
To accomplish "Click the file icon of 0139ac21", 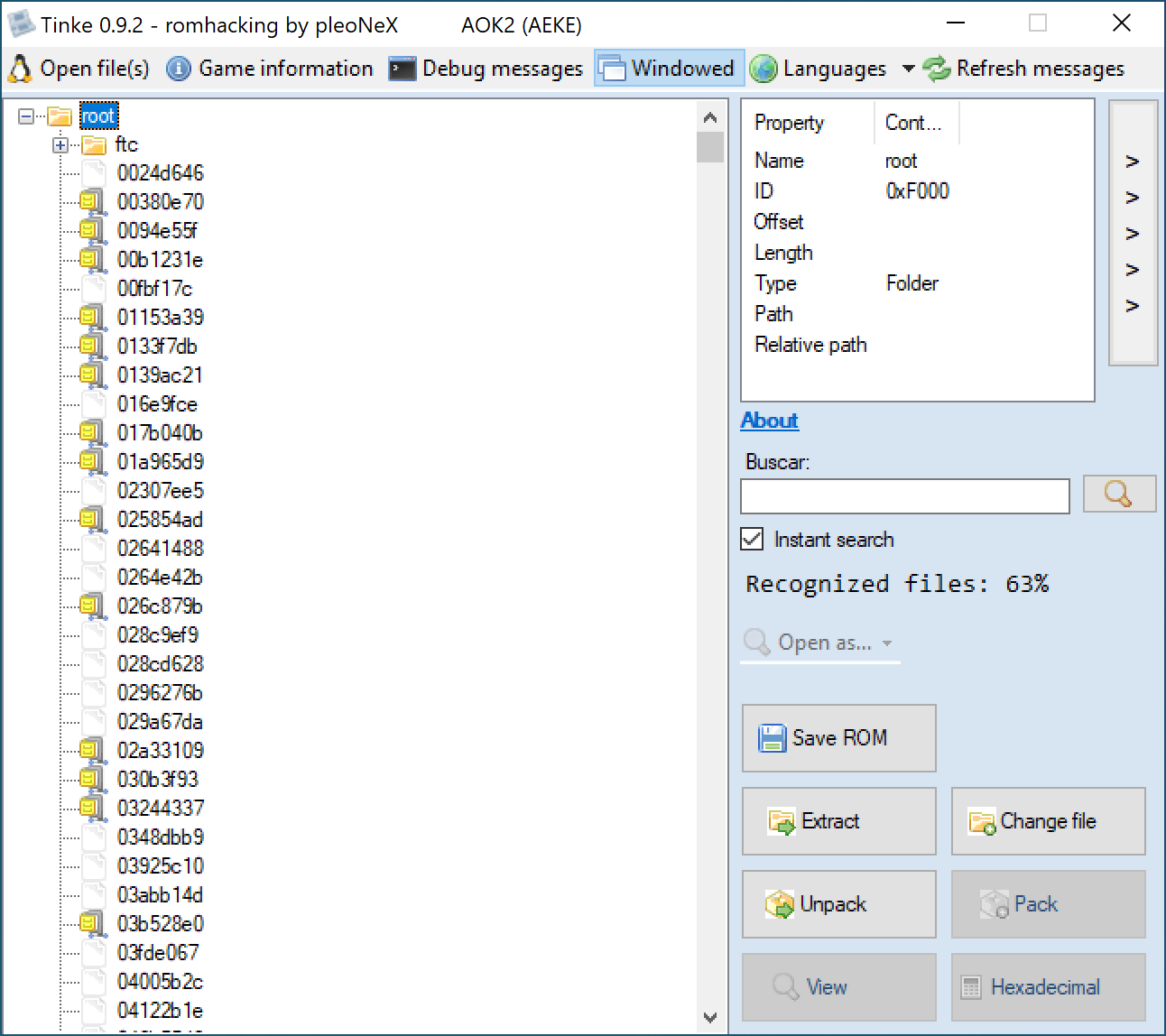I will coord(92,375).
